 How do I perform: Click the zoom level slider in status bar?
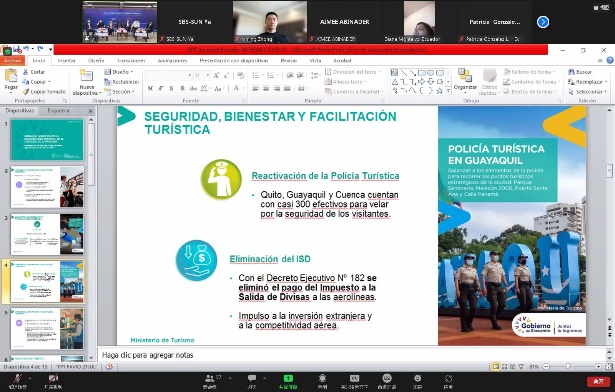tap(571, 366)
